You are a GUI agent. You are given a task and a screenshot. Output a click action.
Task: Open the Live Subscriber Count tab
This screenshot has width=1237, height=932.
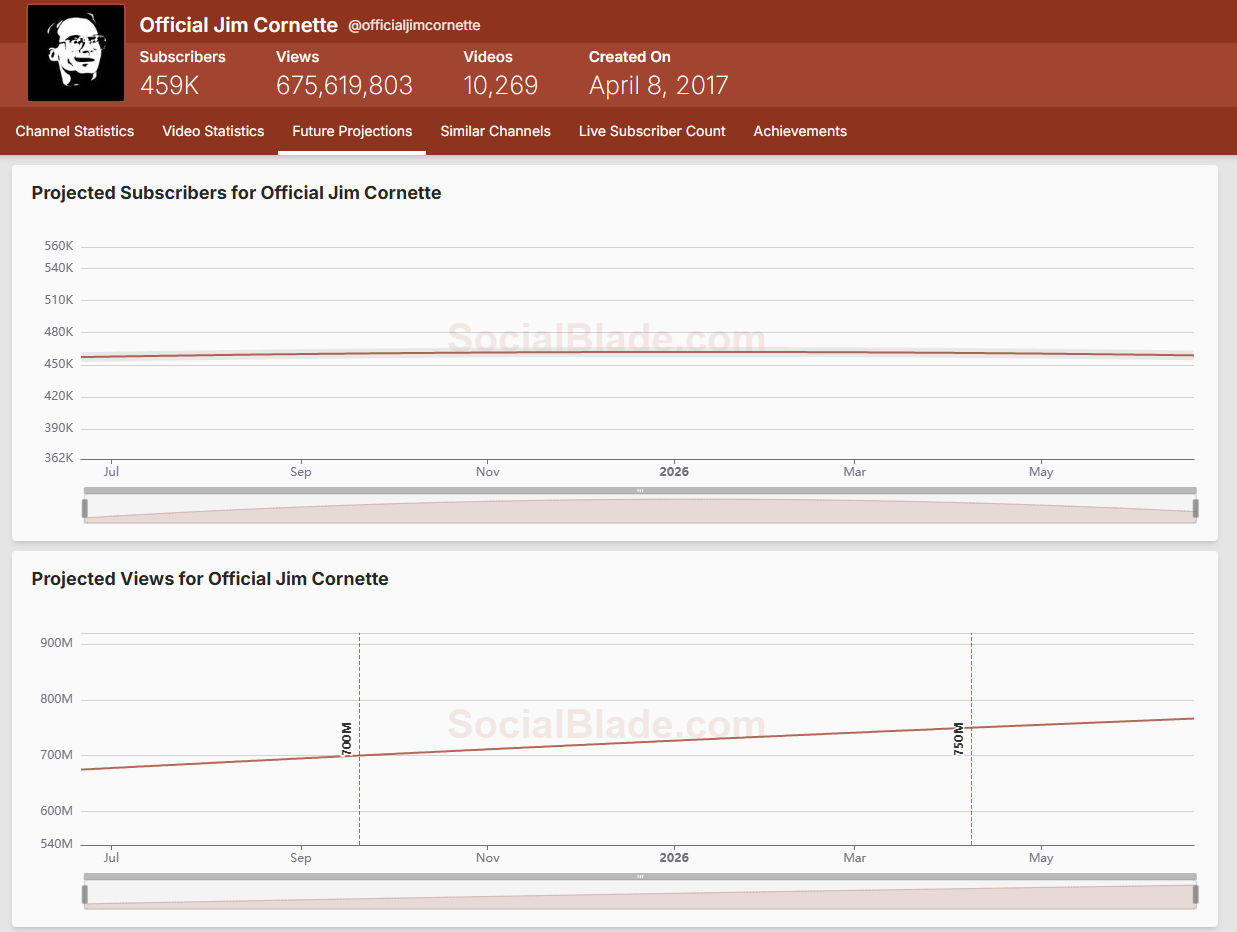point(652,131)
